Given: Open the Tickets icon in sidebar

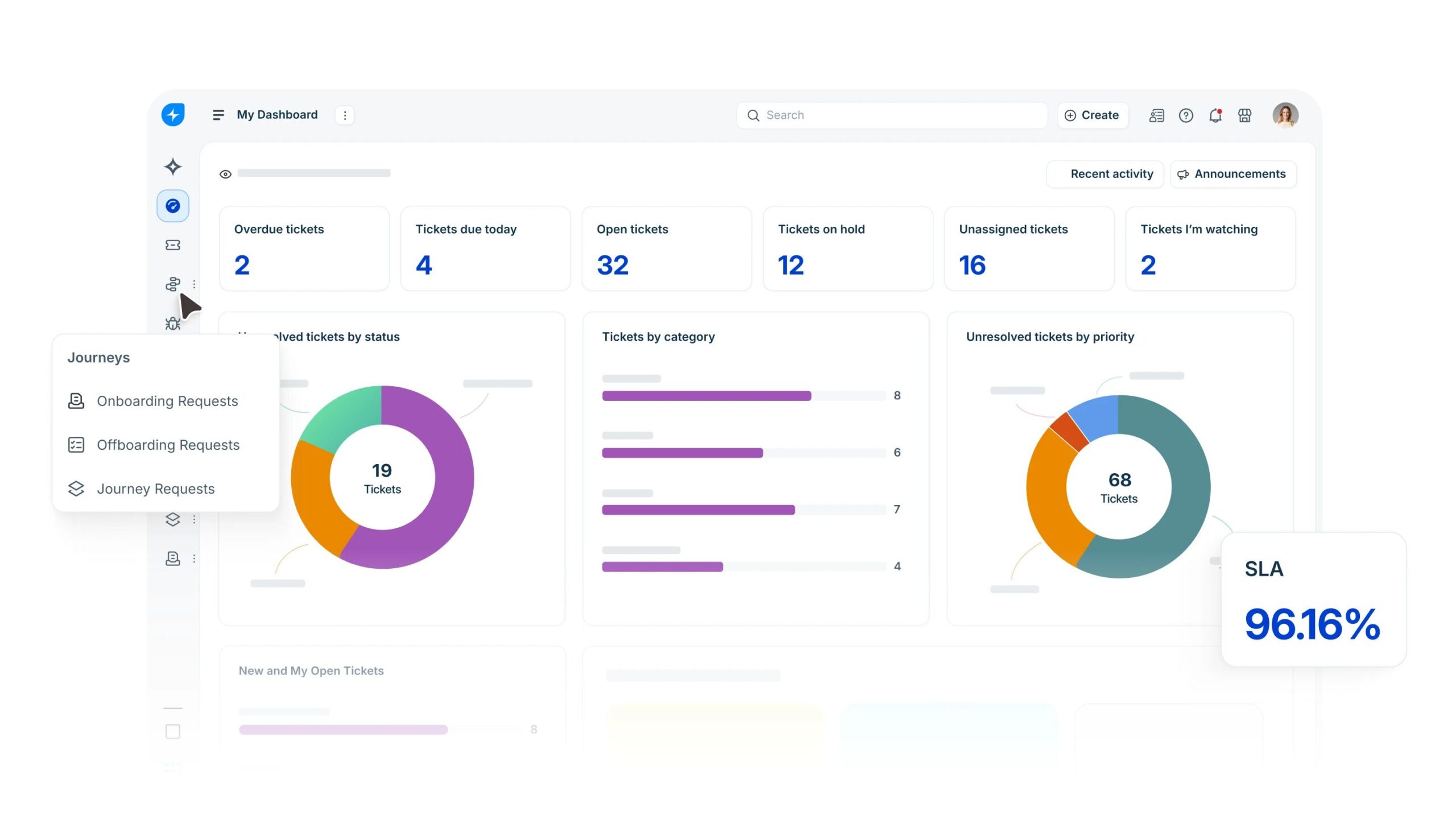Looking at the screenshot, I should click(x=173, y=245).
